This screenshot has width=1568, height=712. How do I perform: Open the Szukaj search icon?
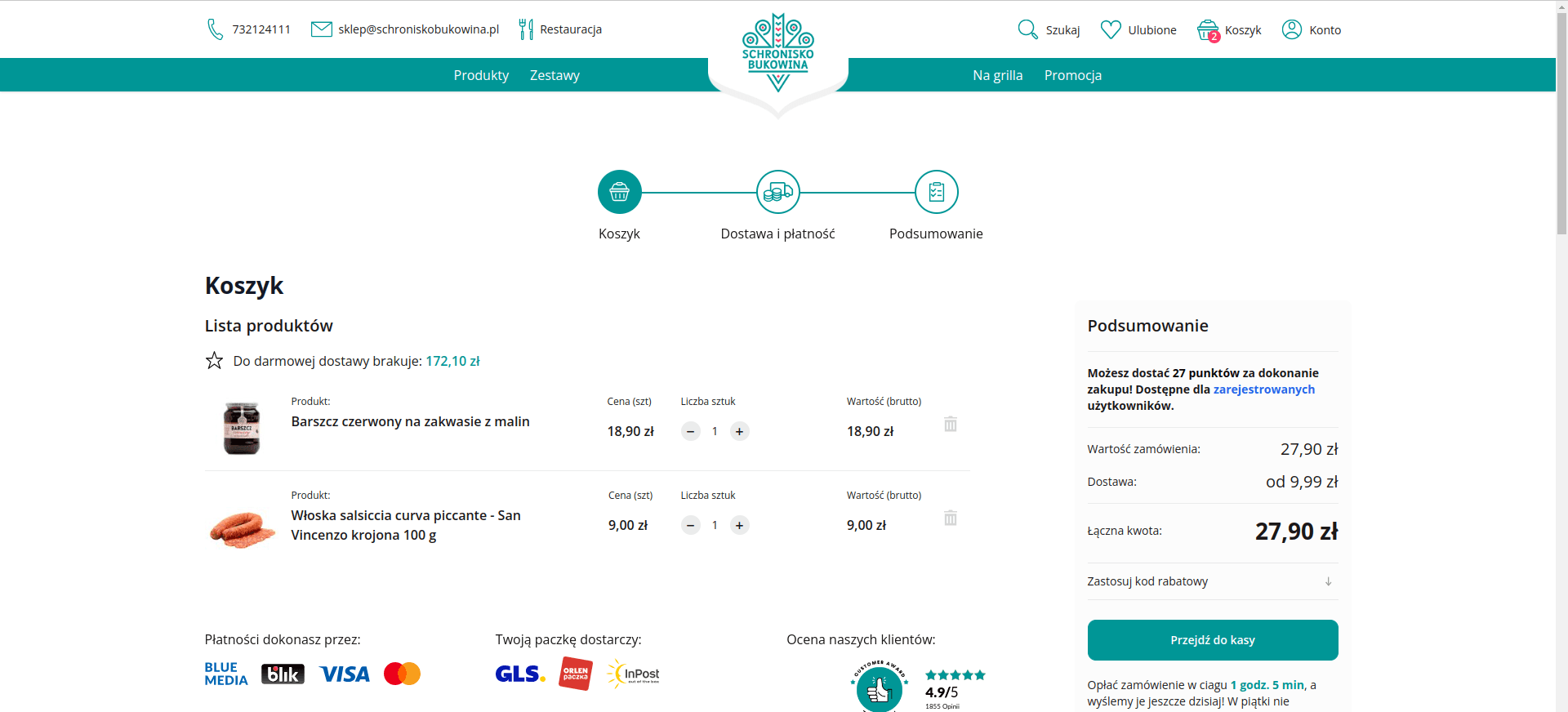coord(1027,29)
